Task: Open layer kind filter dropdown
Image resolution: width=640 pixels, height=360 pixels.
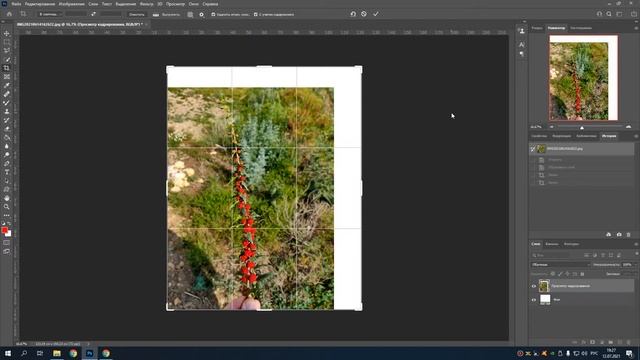Action: (551, 255)
